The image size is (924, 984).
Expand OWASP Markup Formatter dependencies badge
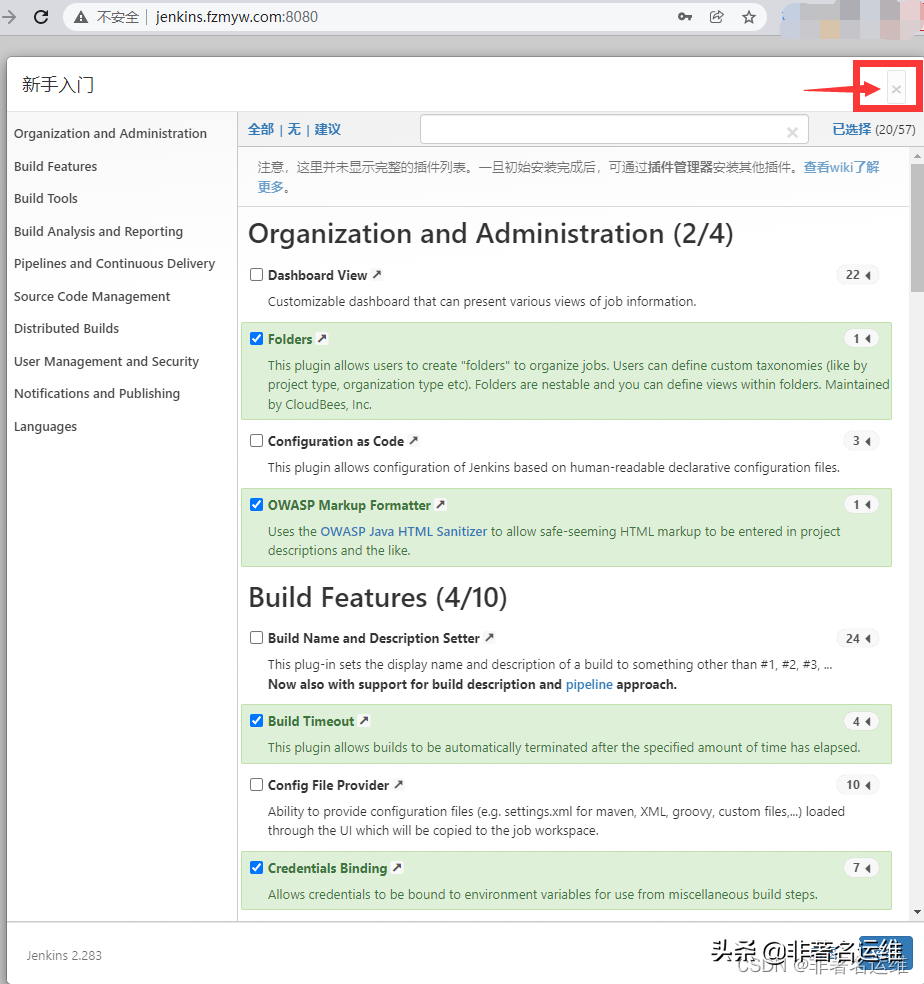(861, 505)
